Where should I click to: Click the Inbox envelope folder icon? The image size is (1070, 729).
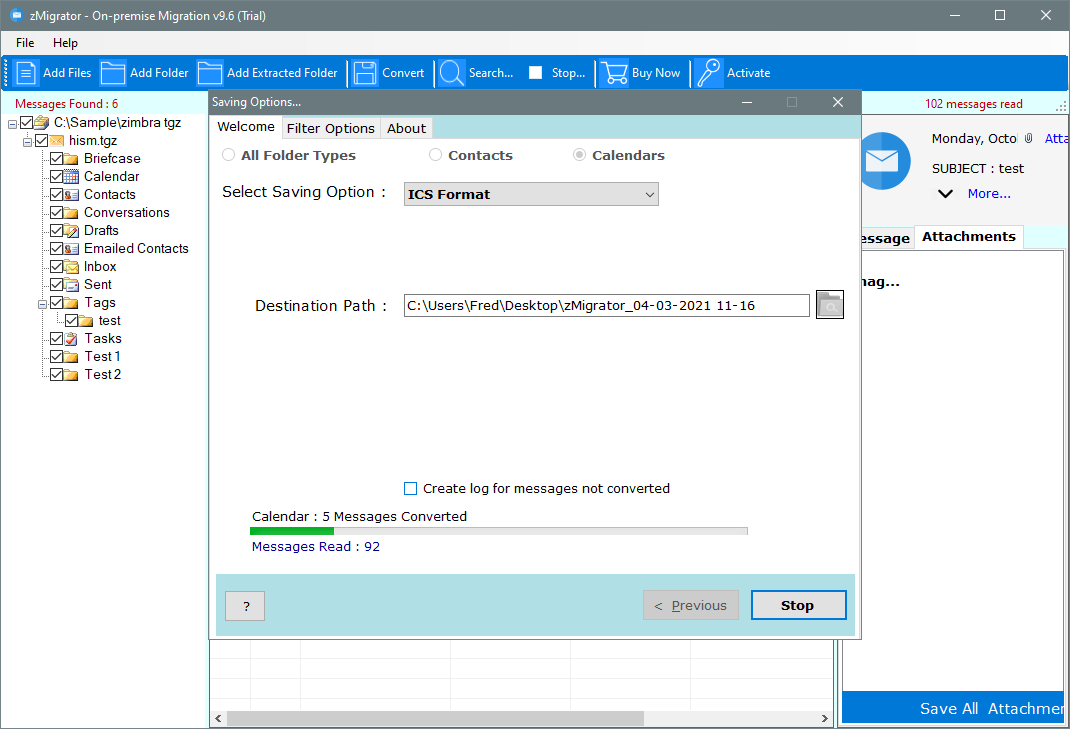(x=71, y=267)
